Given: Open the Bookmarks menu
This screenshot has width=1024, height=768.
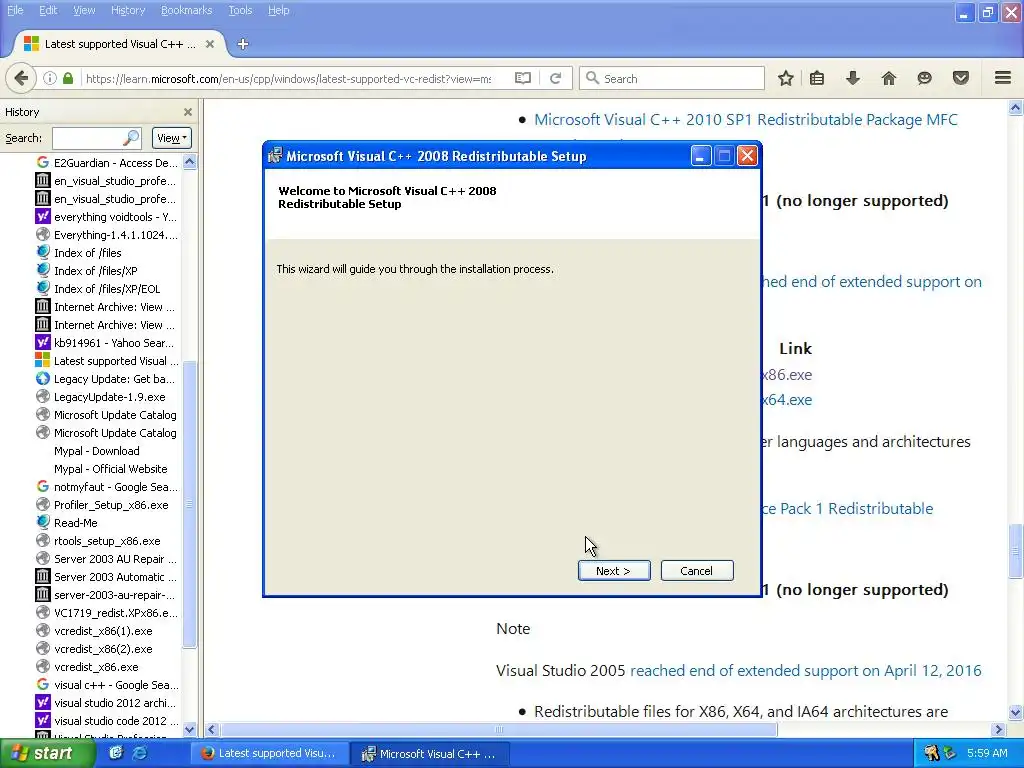Looking at the screenshot, I should pyautogui.click(x=186, y=10).
